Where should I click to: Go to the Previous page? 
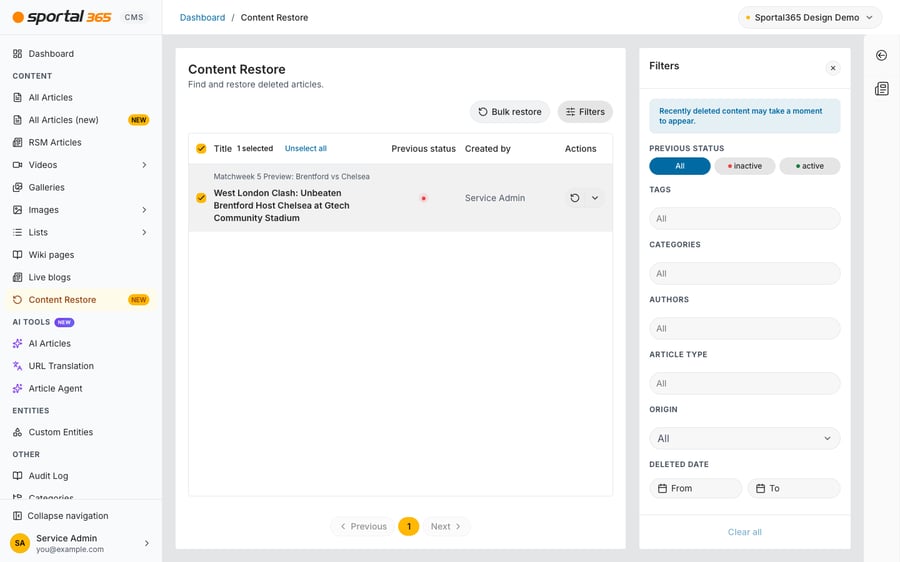coord(363,526)
